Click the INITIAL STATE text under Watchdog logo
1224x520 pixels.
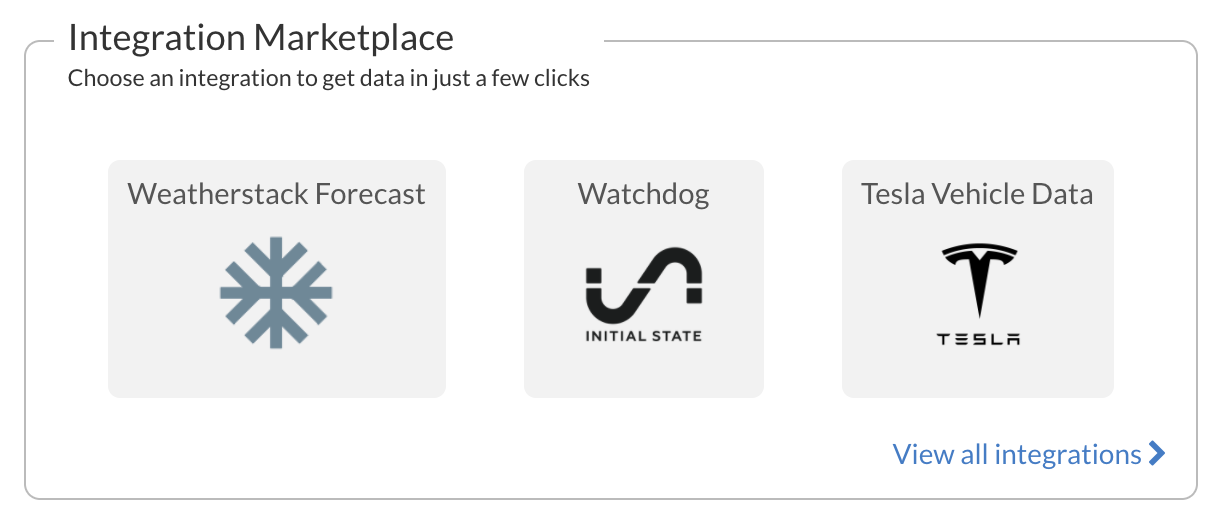[643, 335]
